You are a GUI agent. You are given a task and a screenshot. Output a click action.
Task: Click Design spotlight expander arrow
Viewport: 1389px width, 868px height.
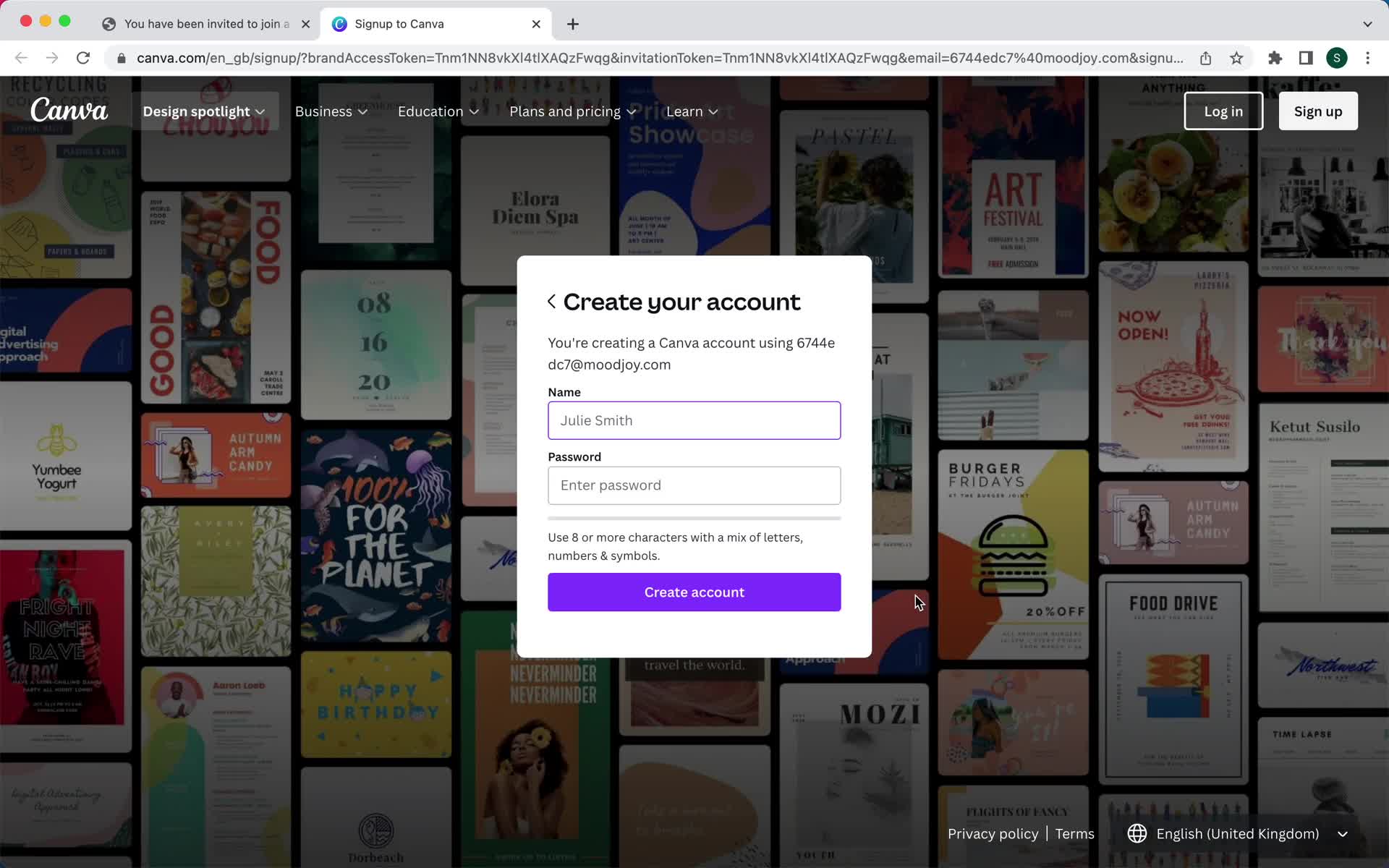click(261, 111)
